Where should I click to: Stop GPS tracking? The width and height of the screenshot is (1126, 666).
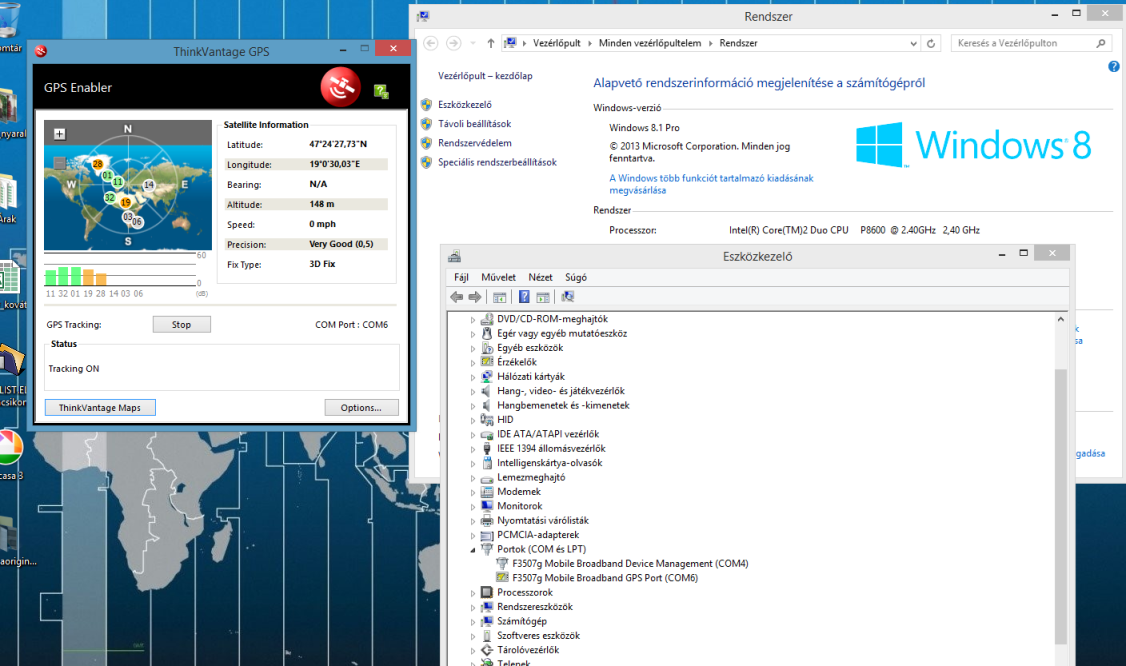pos(182,325)
